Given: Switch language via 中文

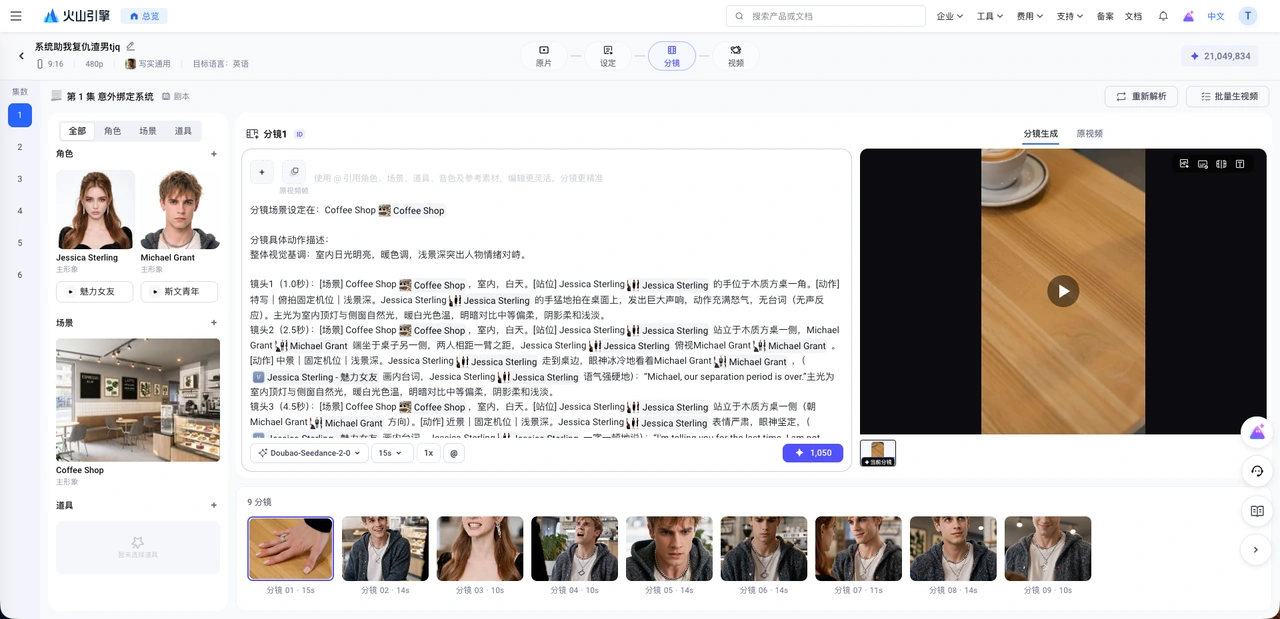Looking at the screenshot, I should [1216, 16].
